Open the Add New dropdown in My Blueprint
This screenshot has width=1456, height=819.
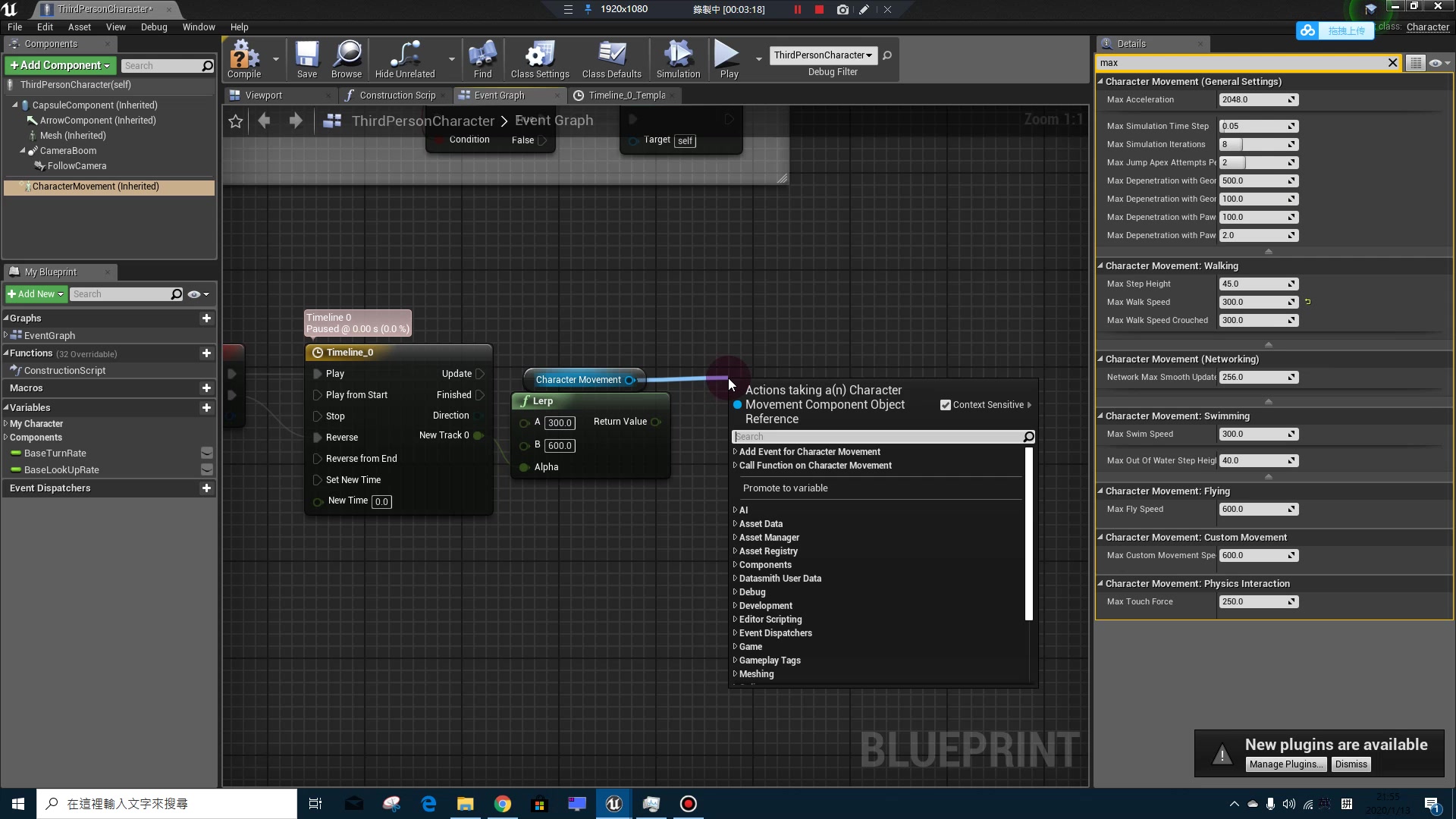coord(35,293)
